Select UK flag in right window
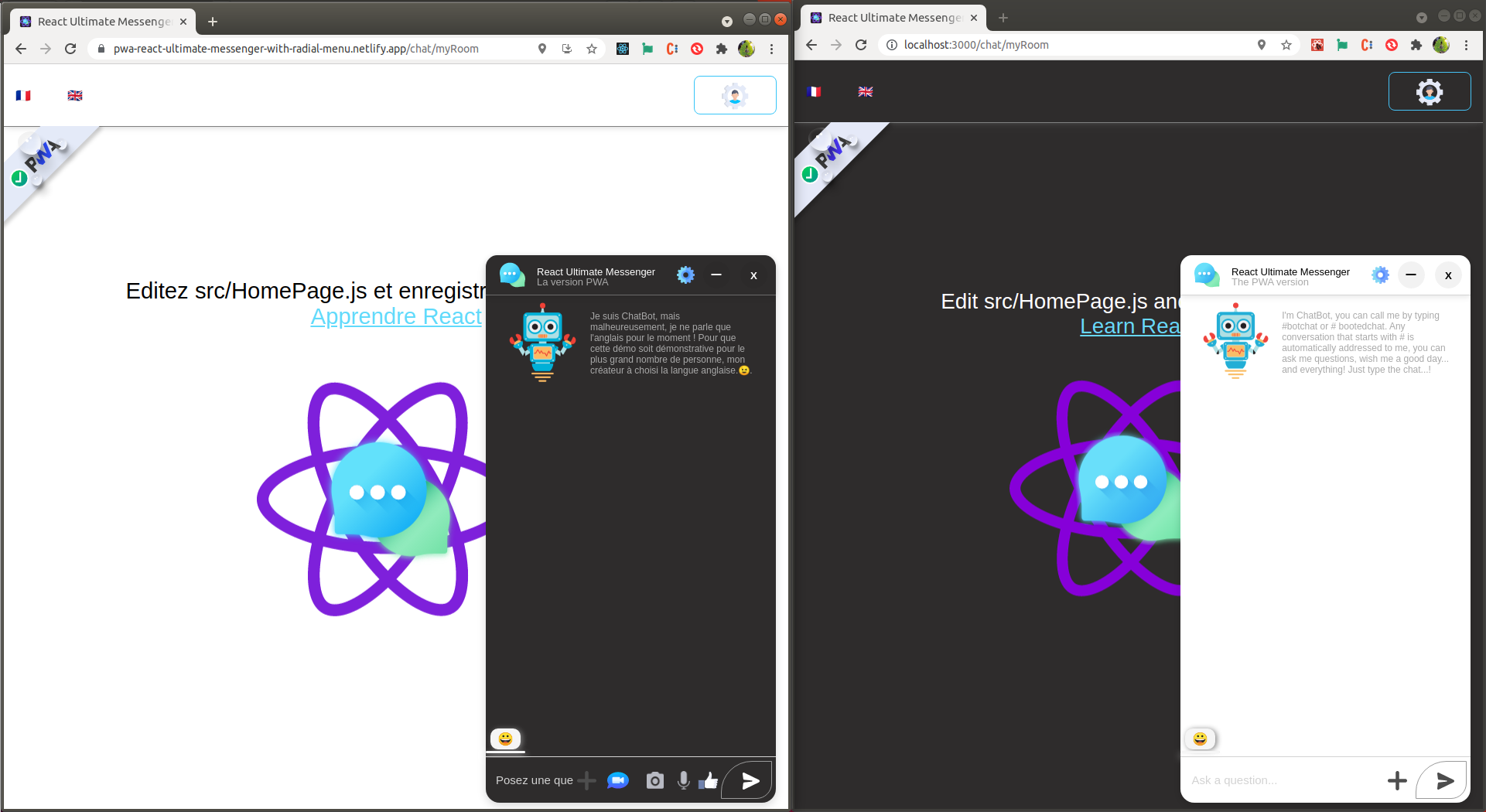 [x=865, y=91]
